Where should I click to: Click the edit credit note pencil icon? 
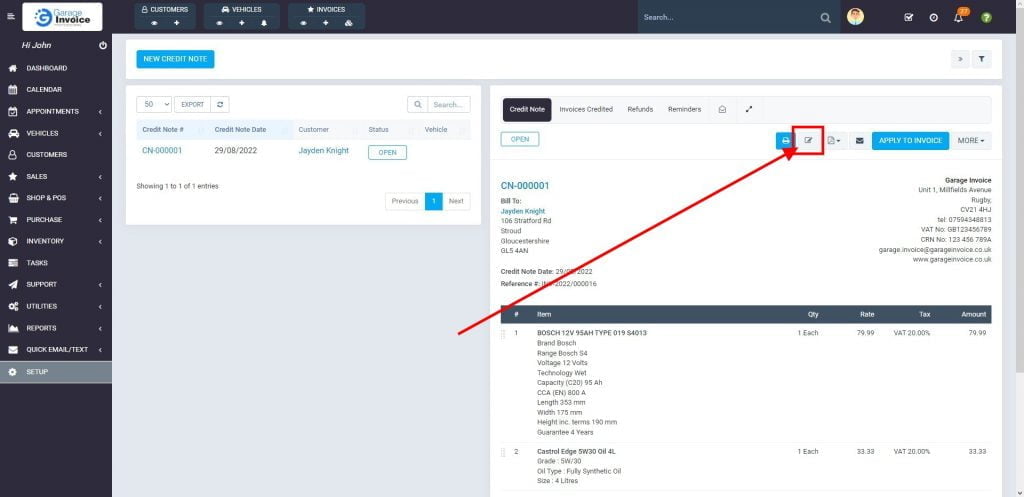[808, 141]
